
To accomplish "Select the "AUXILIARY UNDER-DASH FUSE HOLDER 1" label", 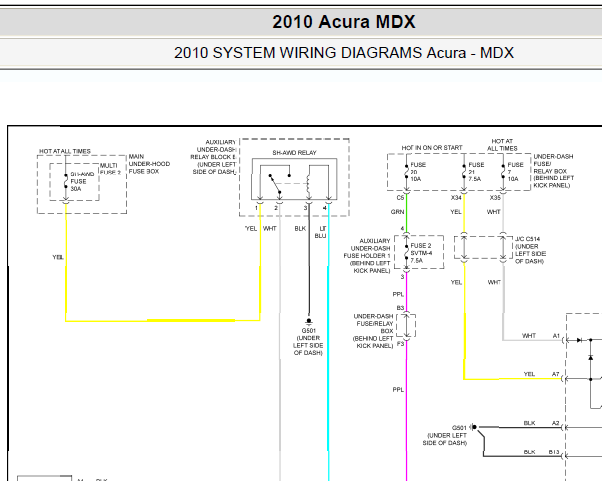I will pyautogui.click(x=367, y=256).
